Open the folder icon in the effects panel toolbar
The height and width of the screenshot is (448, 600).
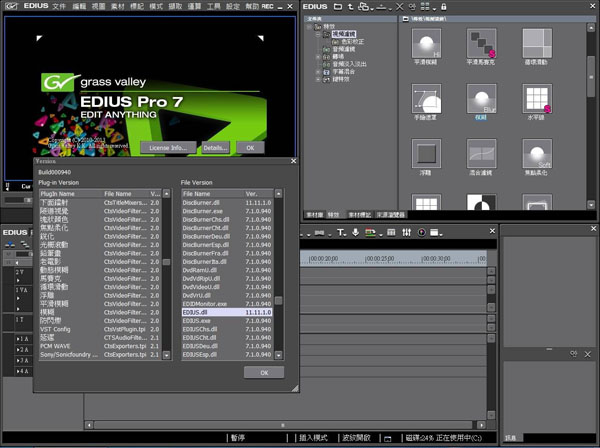click(x=338, y=7)
